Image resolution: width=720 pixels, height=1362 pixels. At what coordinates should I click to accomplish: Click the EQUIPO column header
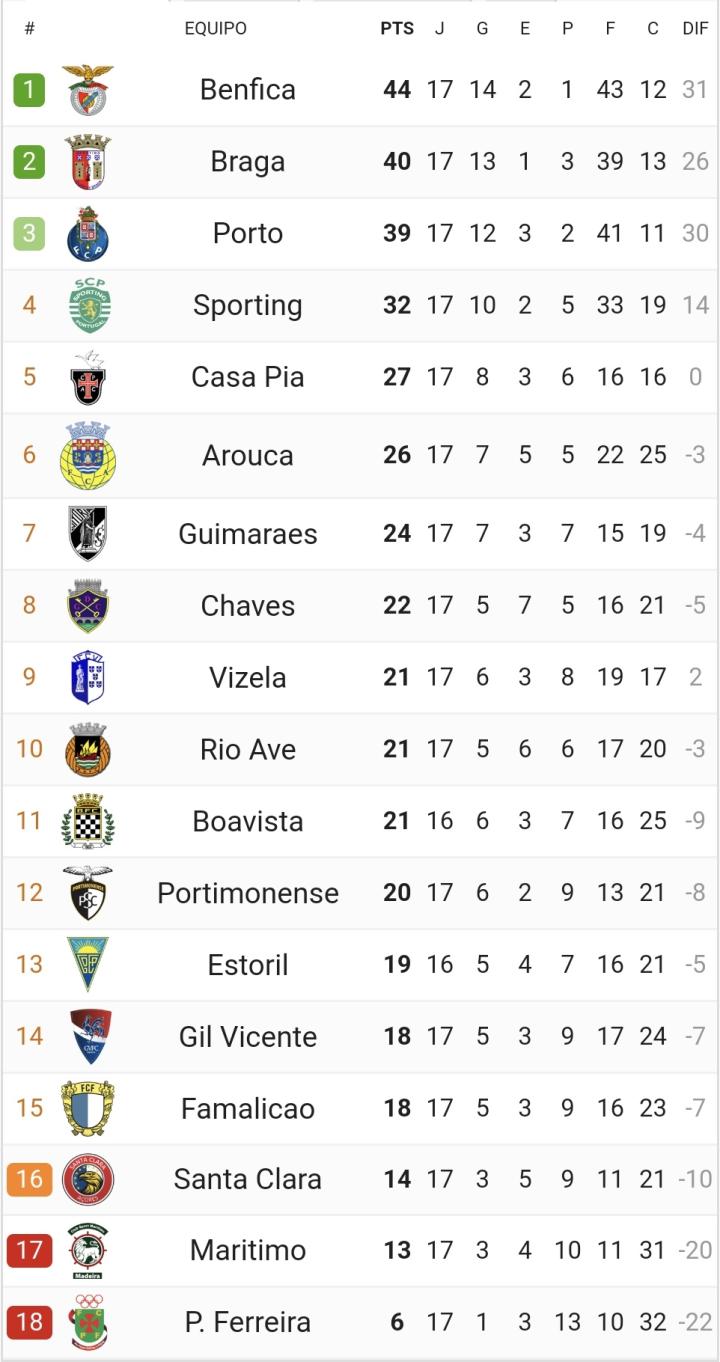215,29
